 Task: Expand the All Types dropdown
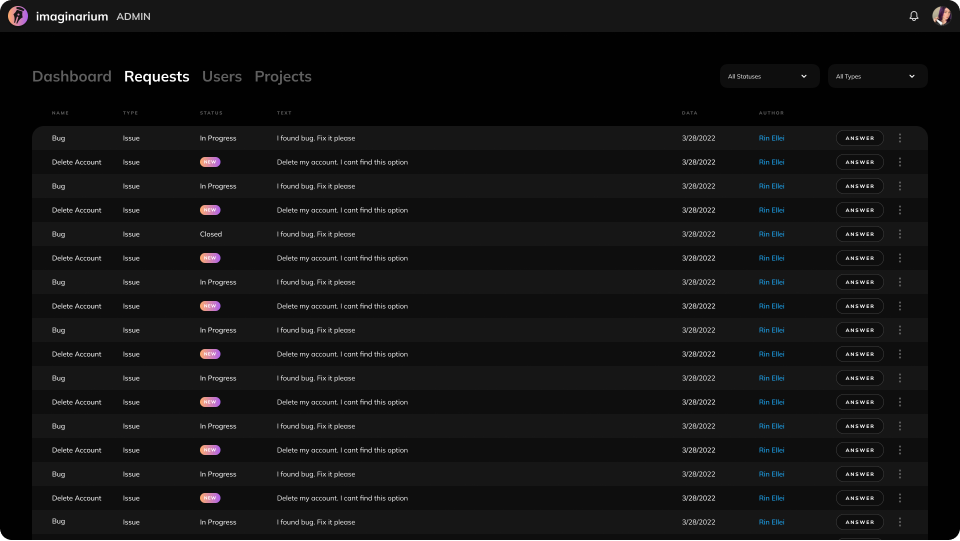[877, 76]
